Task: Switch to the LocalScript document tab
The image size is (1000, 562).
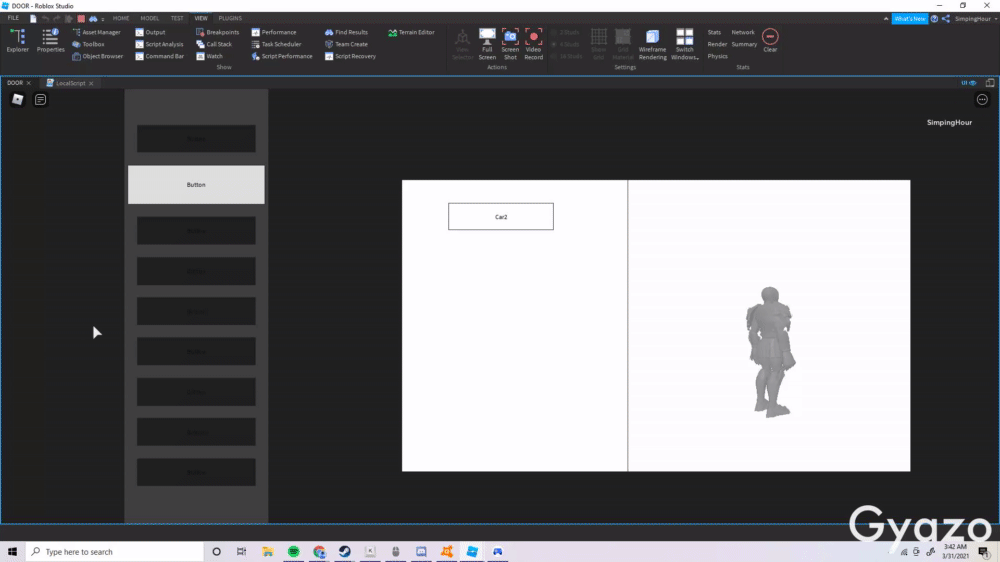Action: point(70,83)
